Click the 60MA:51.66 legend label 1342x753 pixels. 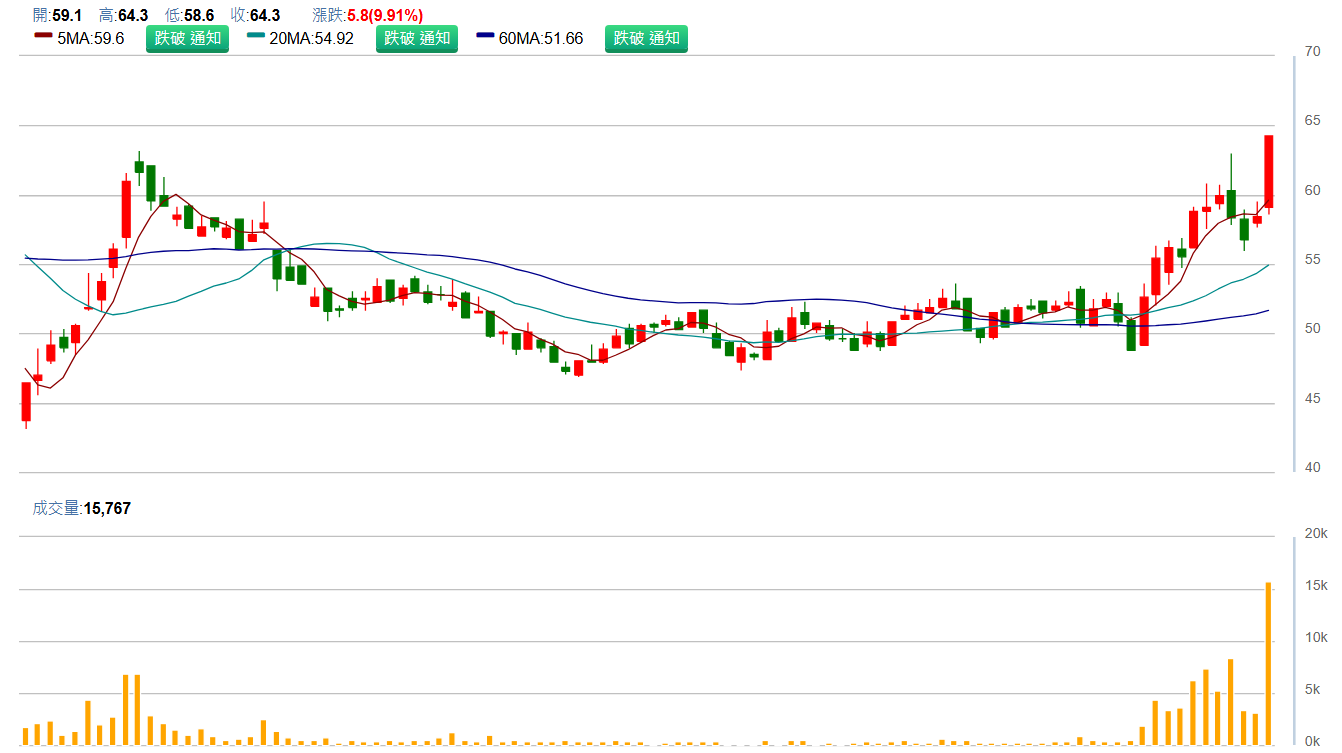541,39
